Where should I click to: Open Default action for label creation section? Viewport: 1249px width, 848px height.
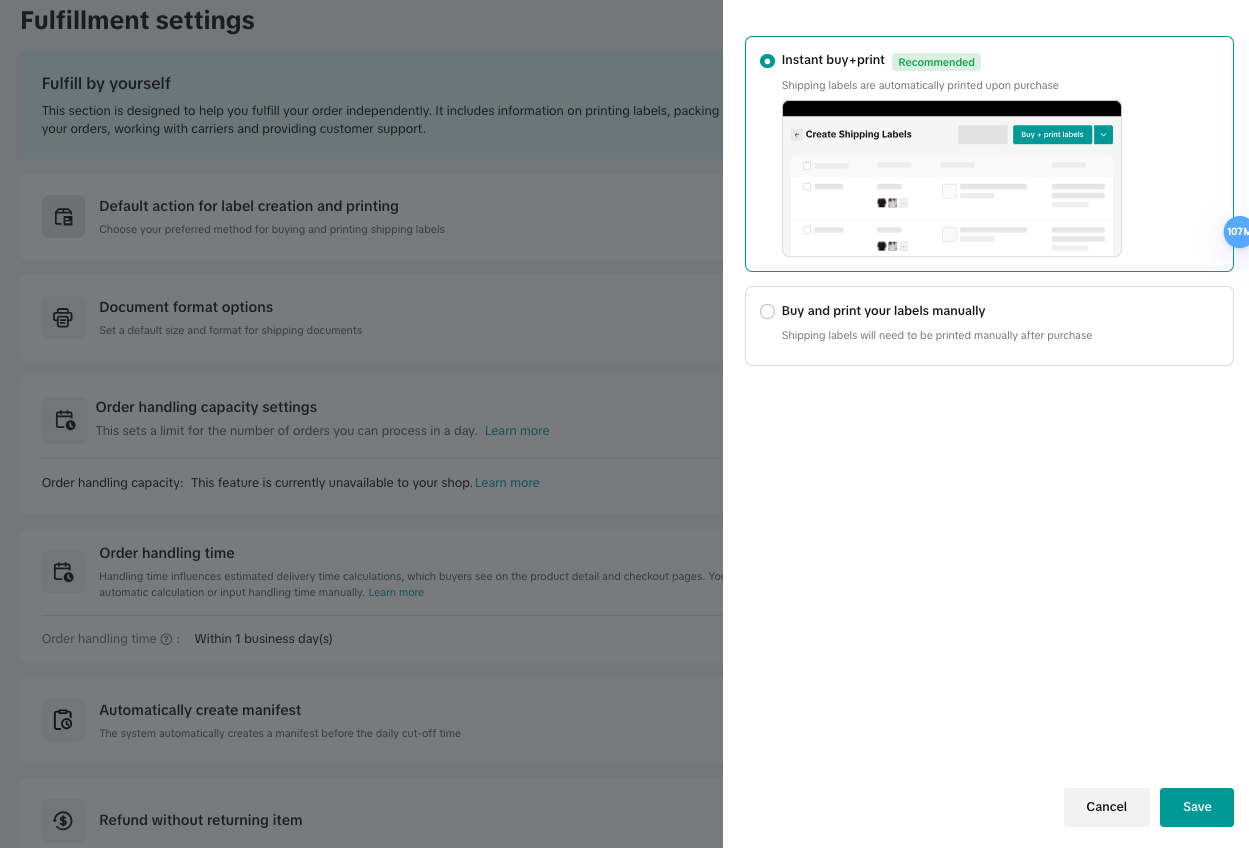(248, 206)
